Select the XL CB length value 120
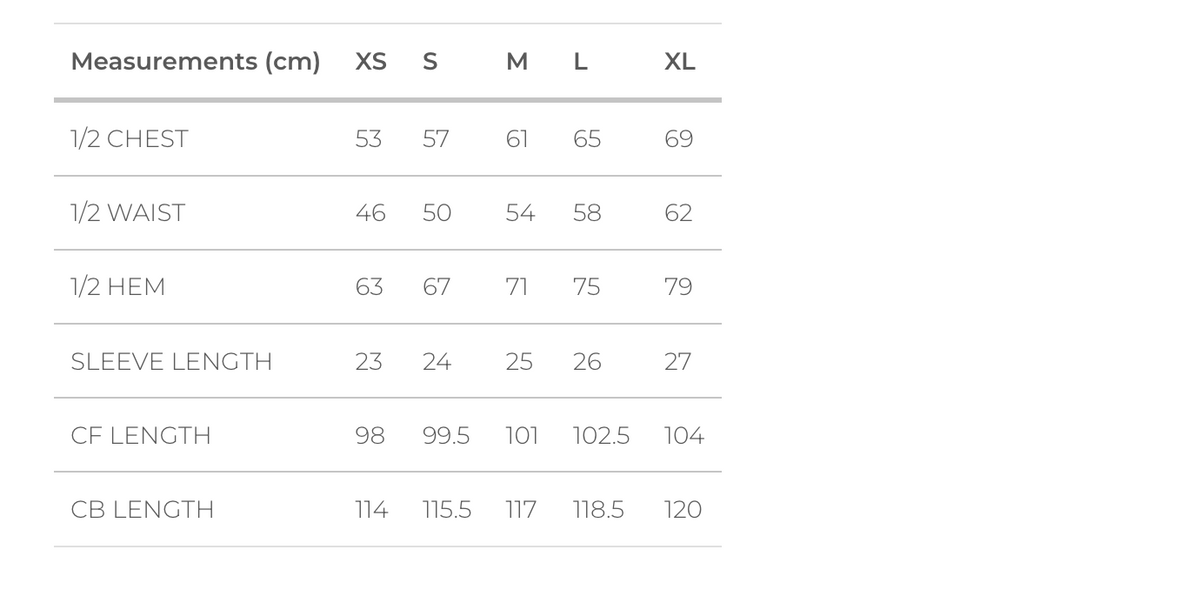Screen dimensions: 1200x590 pos(683,510)
